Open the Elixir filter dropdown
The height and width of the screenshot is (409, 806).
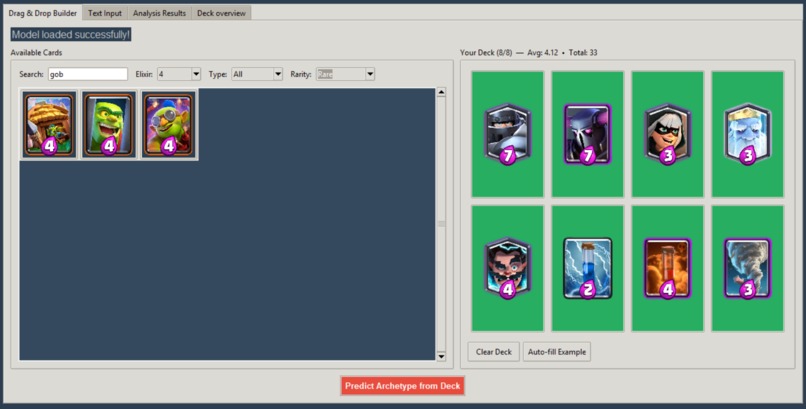point(179,74)
